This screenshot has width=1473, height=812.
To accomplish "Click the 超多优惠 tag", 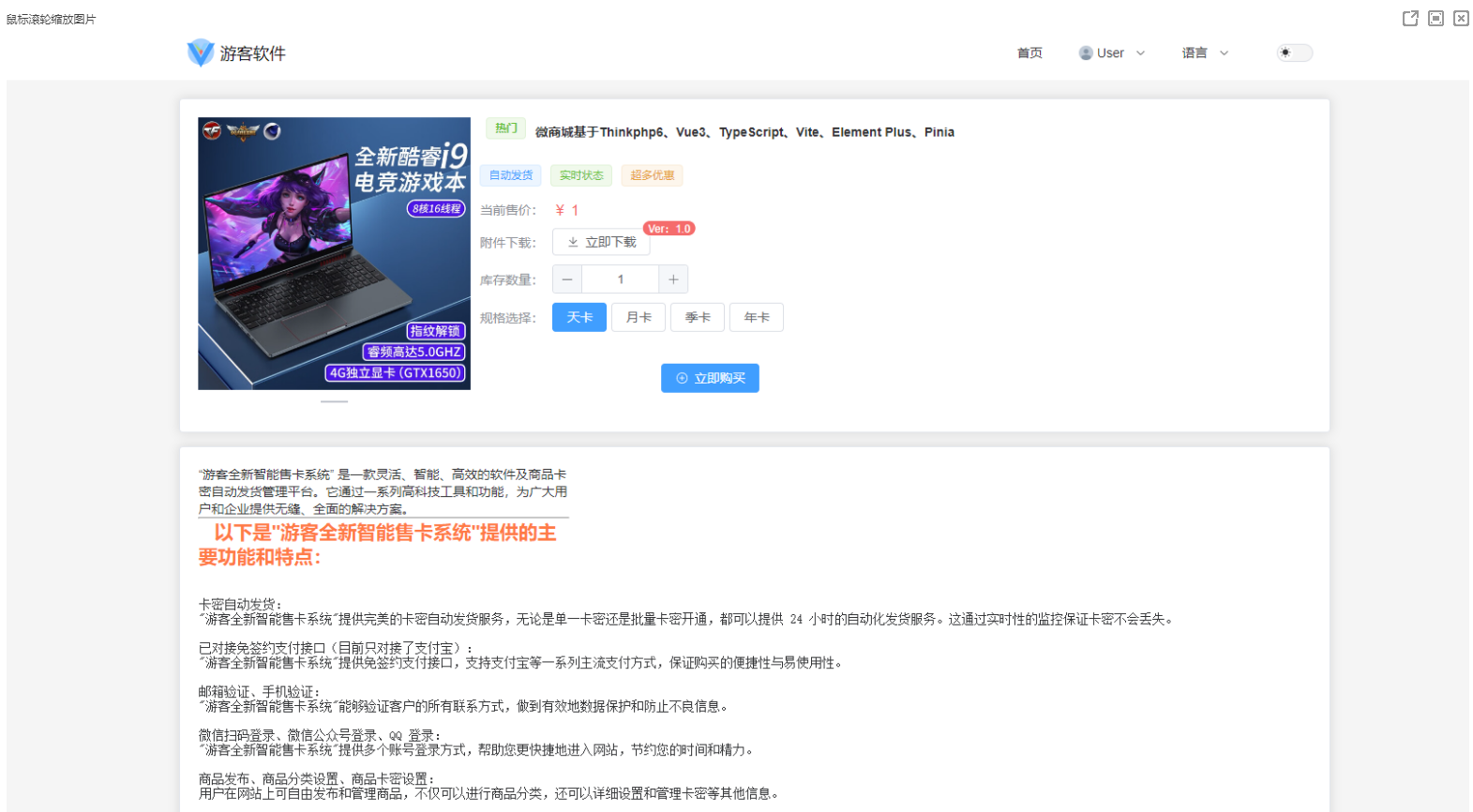I will [x=652, y=175].
